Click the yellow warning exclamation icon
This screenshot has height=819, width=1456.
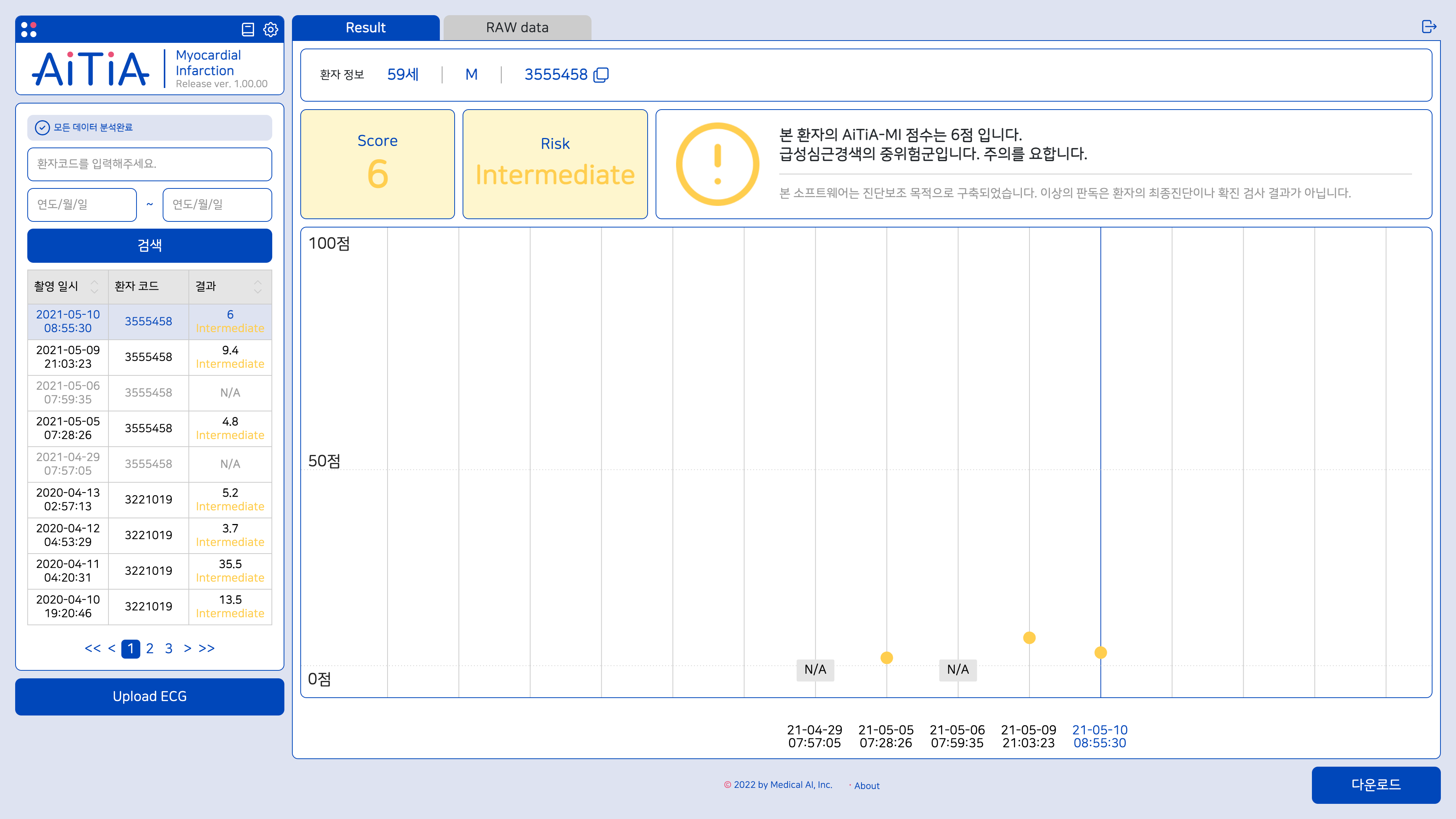(717, 164)
